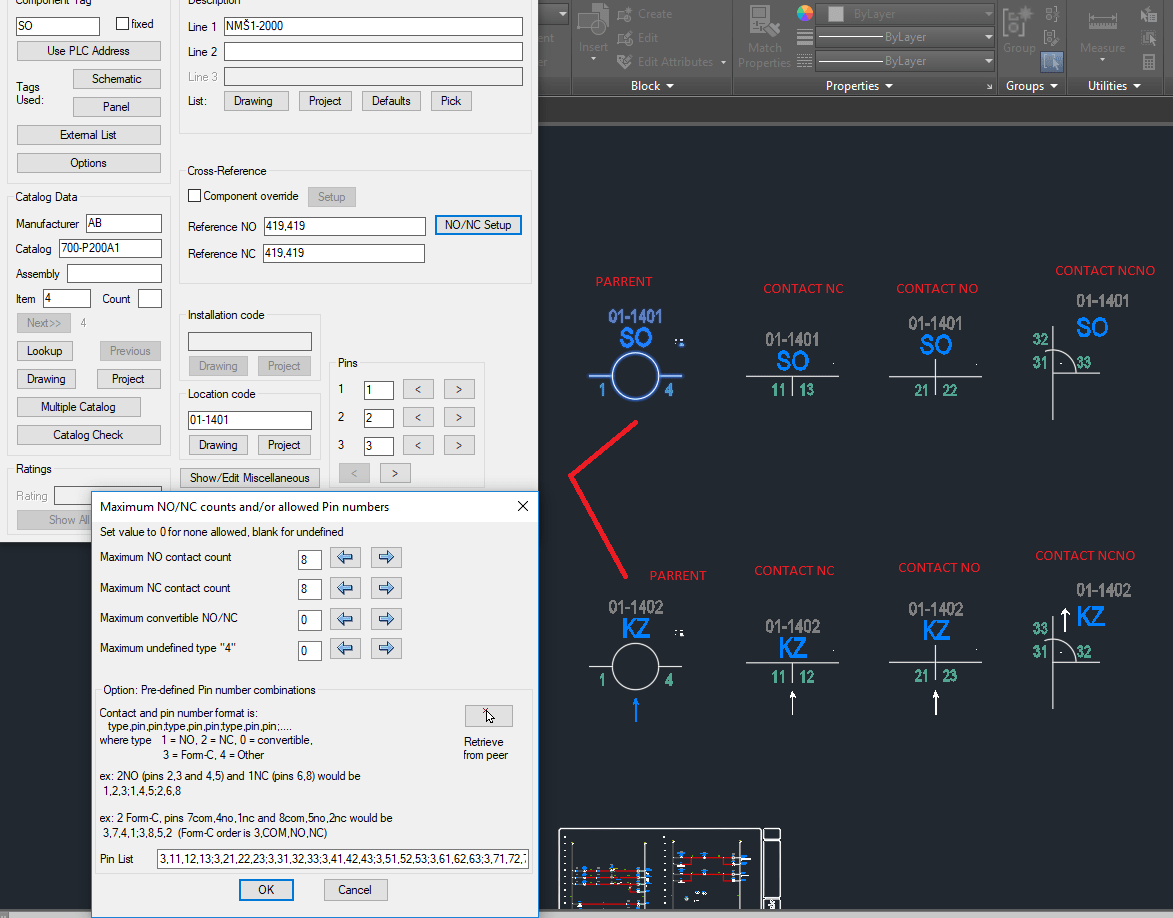Click the Group icon in Groups panel
The image size is (1173, 918).
coord(1018,21)
